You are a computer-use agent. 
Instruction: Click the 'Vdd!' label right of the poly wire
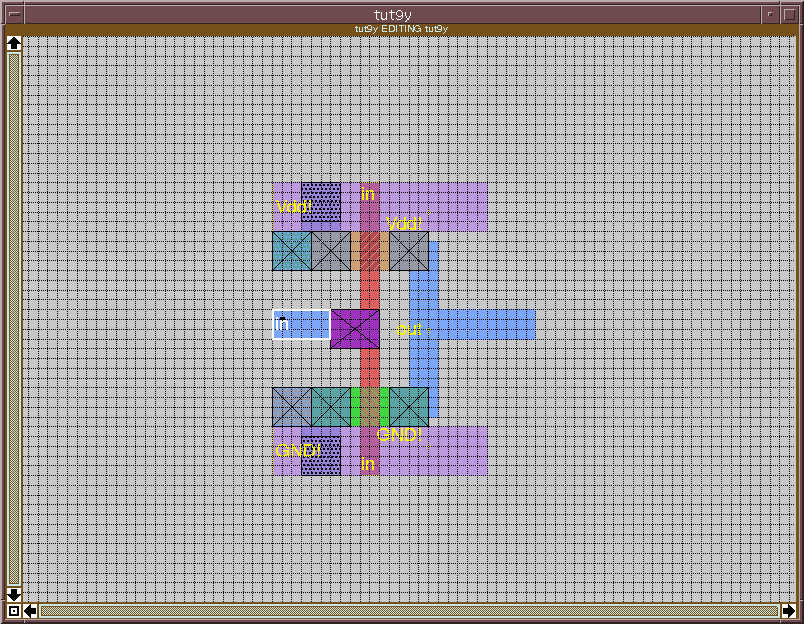tap(404, 224)
